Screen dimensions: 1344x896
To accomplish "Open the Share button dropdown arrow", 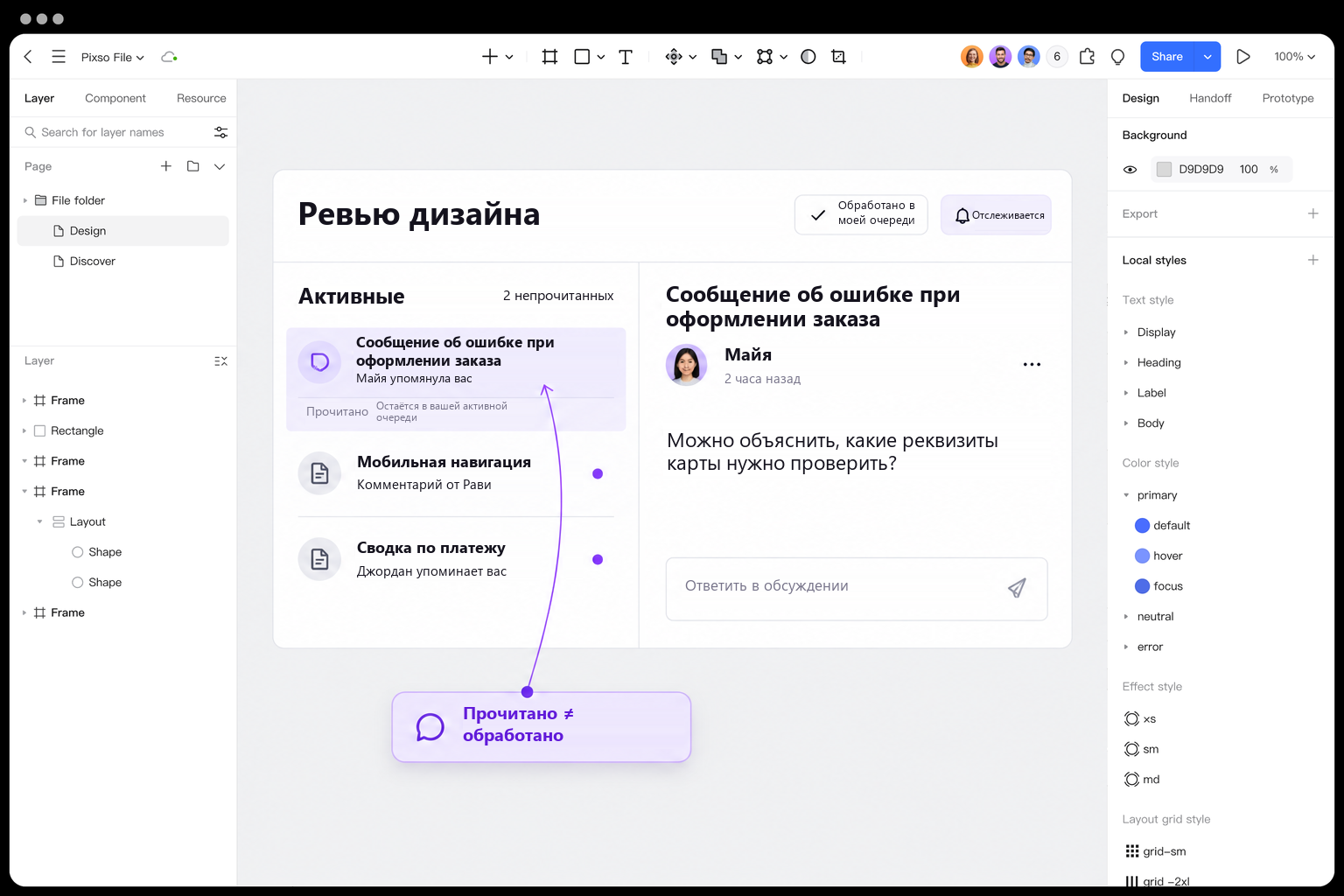I will pyautogui.click(x=1207, y=57).
